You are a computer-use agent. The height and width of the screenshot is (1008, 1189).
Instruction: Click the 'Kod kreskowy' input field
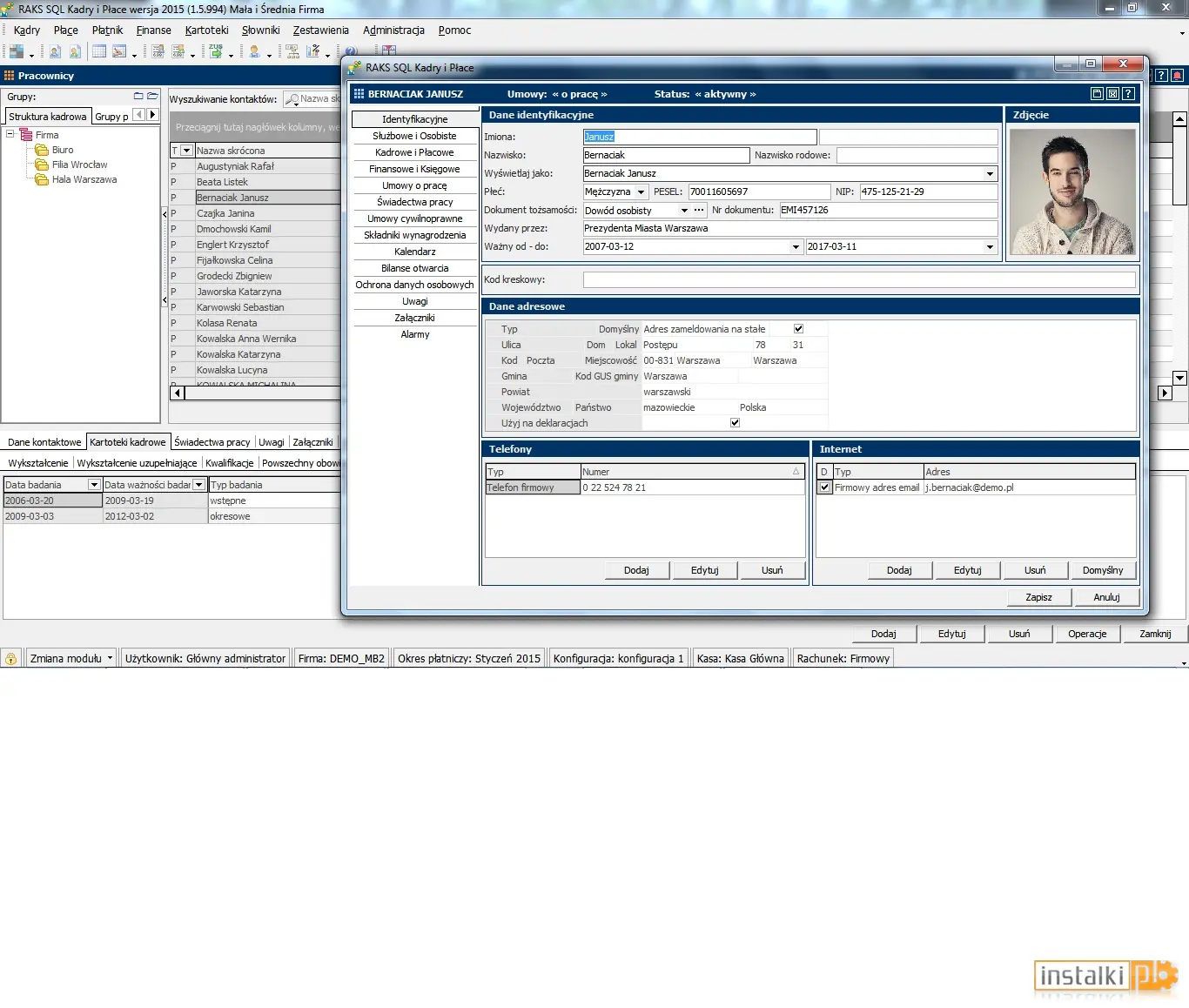[x=859, y=279]
